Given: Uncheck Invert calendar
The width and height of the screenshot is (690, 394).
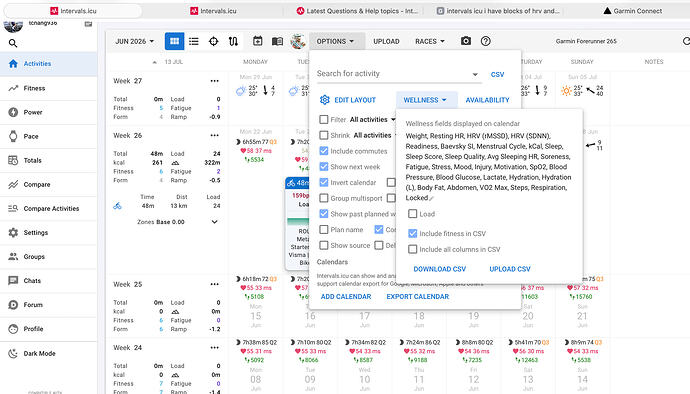Looking at the screenshot, I should coord(324,182).
